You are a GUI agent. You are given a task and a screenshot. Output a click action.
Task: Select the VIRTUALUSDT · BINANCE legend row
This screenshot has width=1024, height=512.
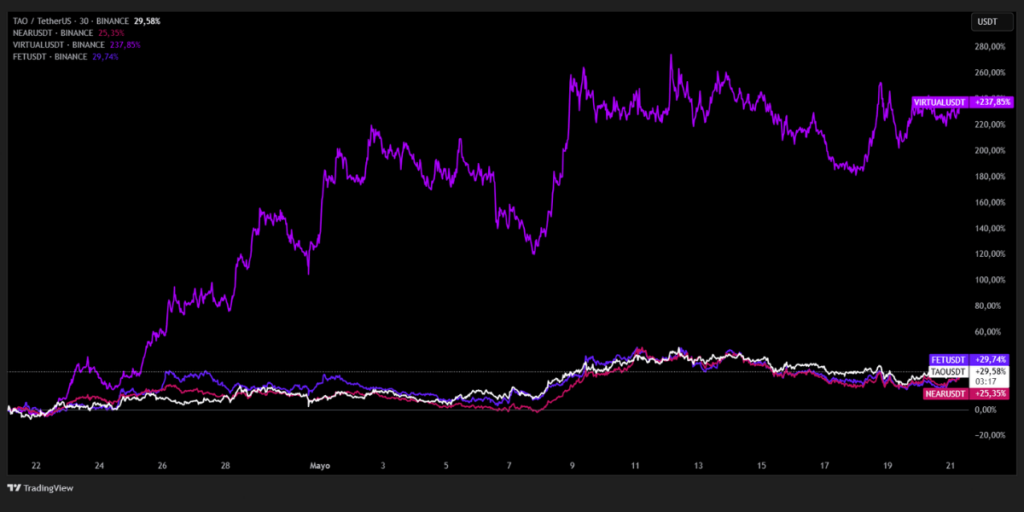[77, 45]
